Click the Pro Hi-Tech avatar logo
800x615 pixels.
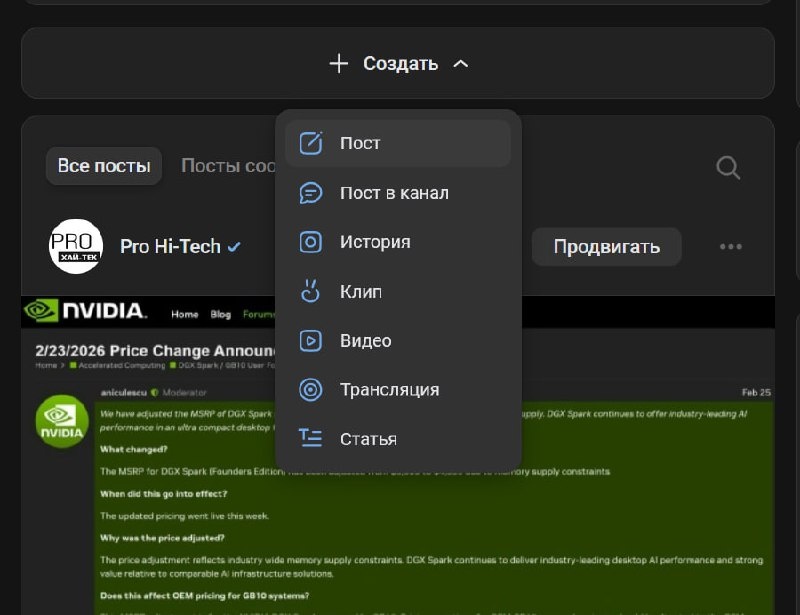pos(76,247)
